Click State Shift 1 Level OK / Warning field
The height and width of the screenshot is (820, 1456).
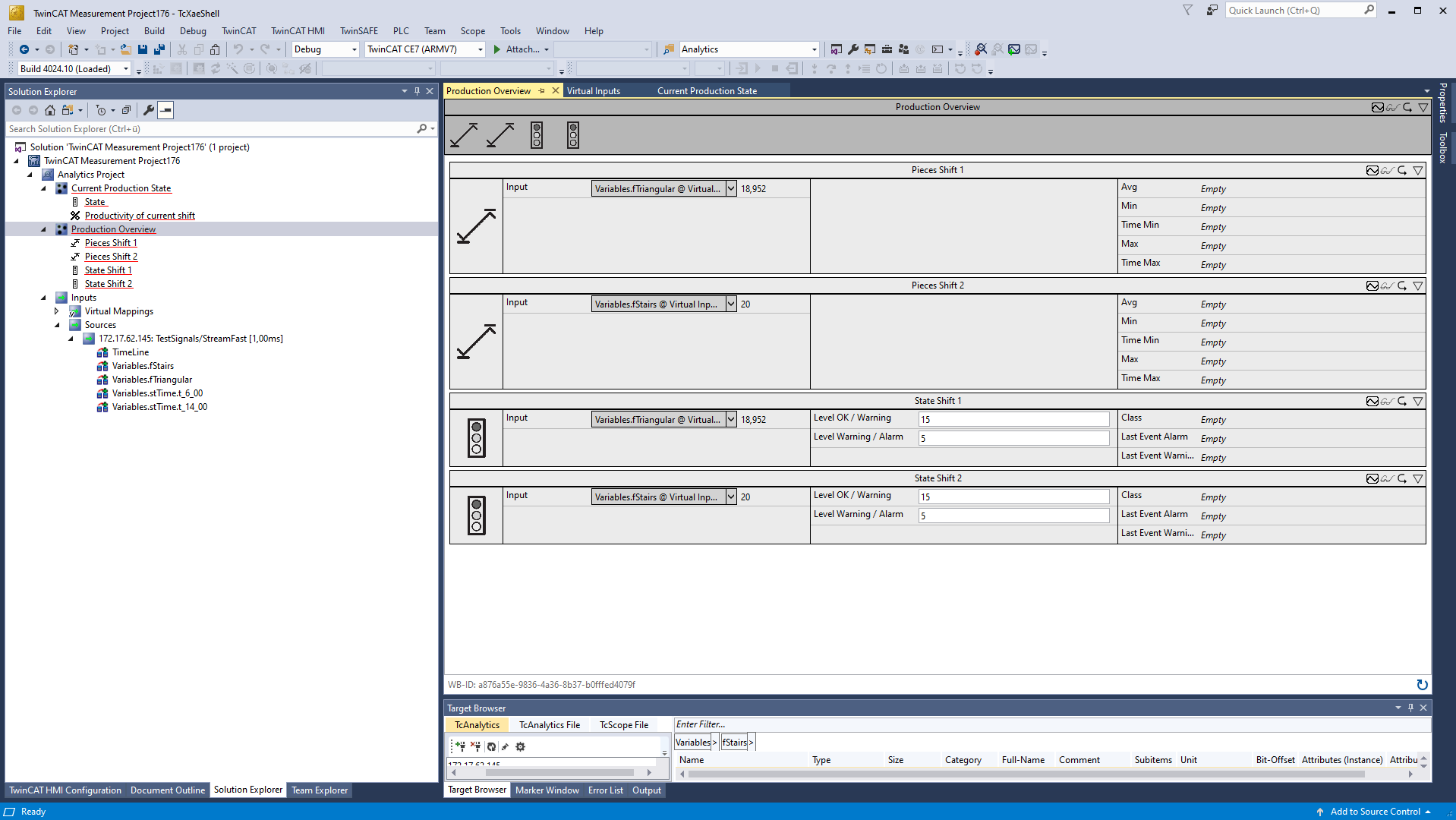[x=1013, y=419]
